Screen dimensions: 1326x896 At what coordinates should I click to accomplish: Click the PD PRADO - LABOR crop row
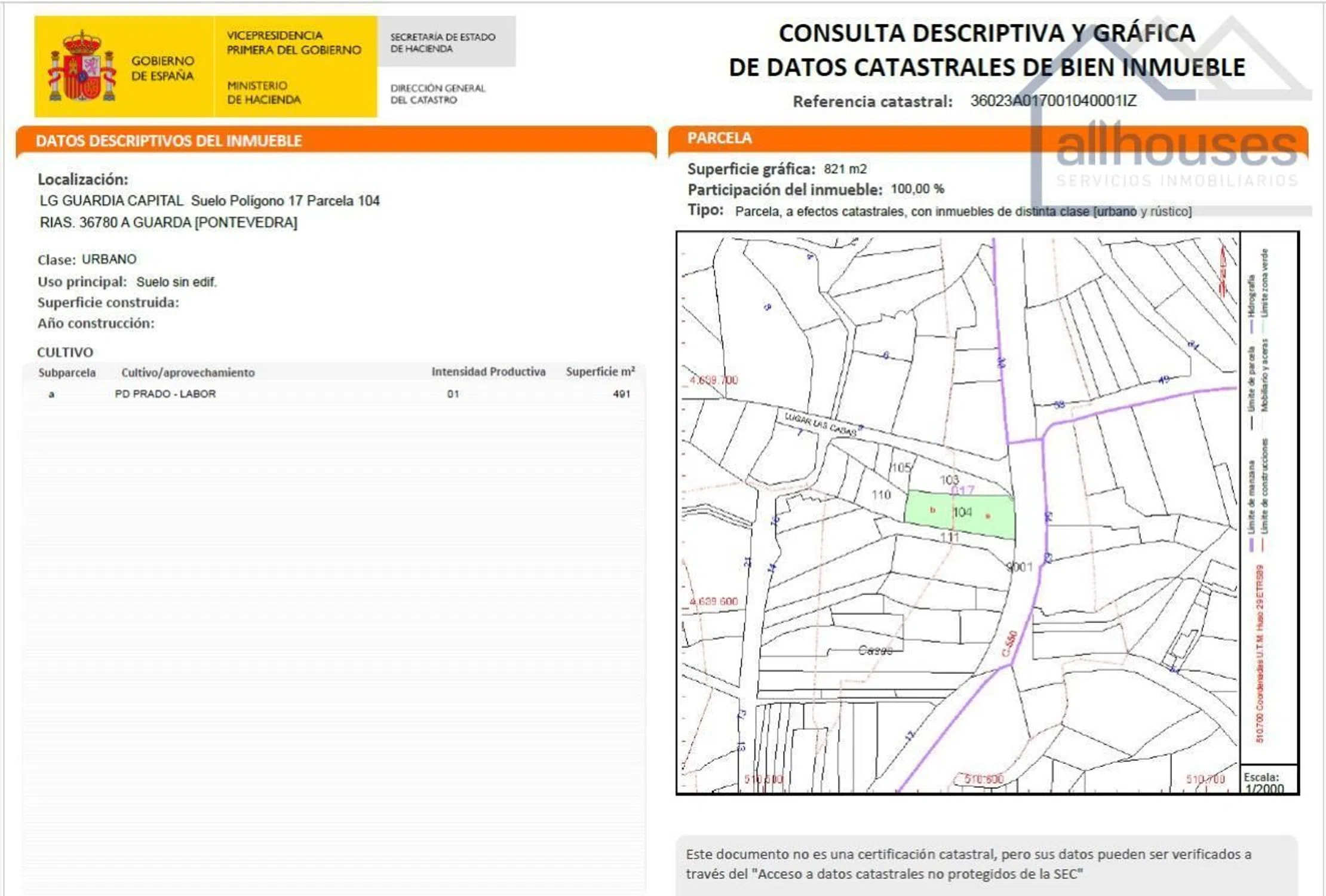[165, 394]
